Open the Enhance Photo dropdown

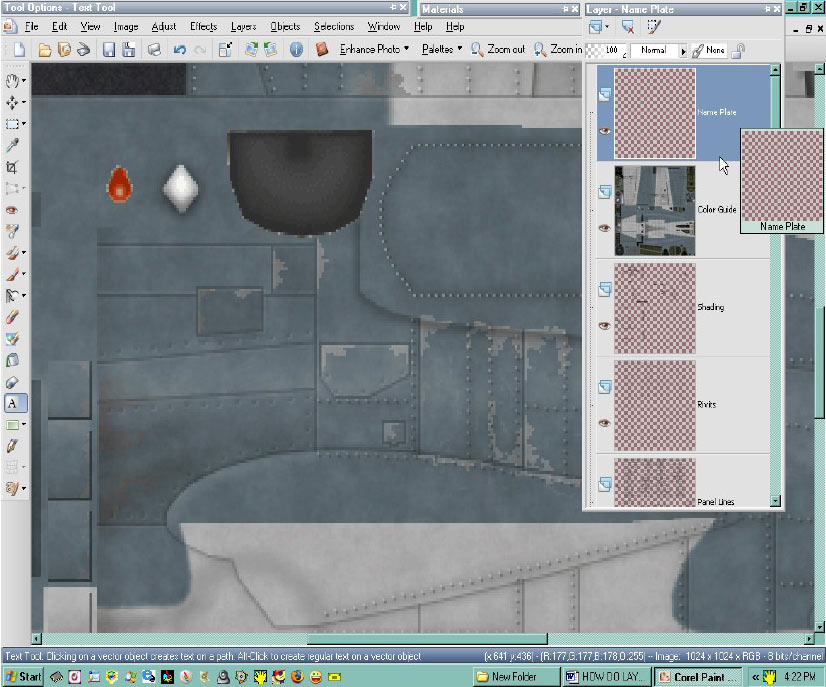pos(375,50)
